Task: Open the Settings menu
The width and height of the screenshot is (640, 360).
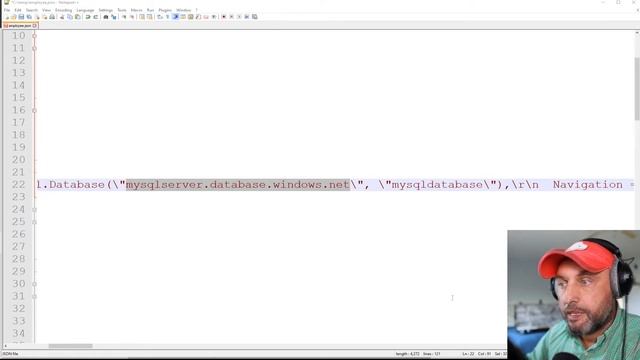Action: click(105, 10)
